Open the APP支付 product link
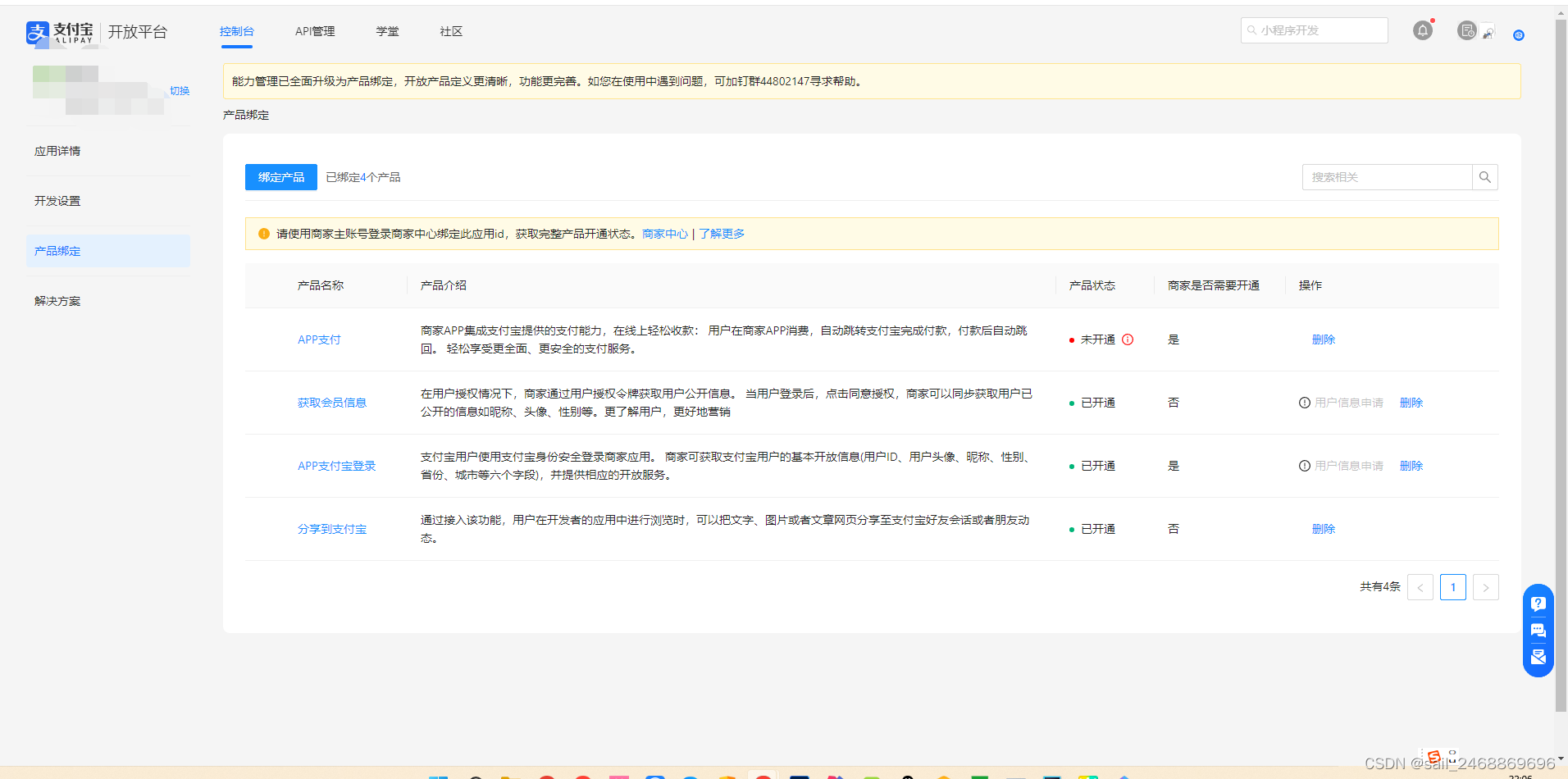Image resolution: width=1568 pixels, height=779 pixels. (319, 339)
